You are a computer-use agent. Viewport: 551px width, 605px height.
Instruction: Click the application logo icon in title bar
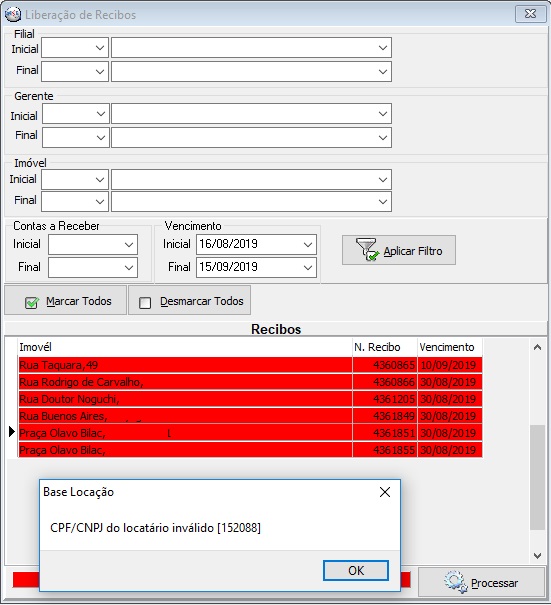[13, 14]
